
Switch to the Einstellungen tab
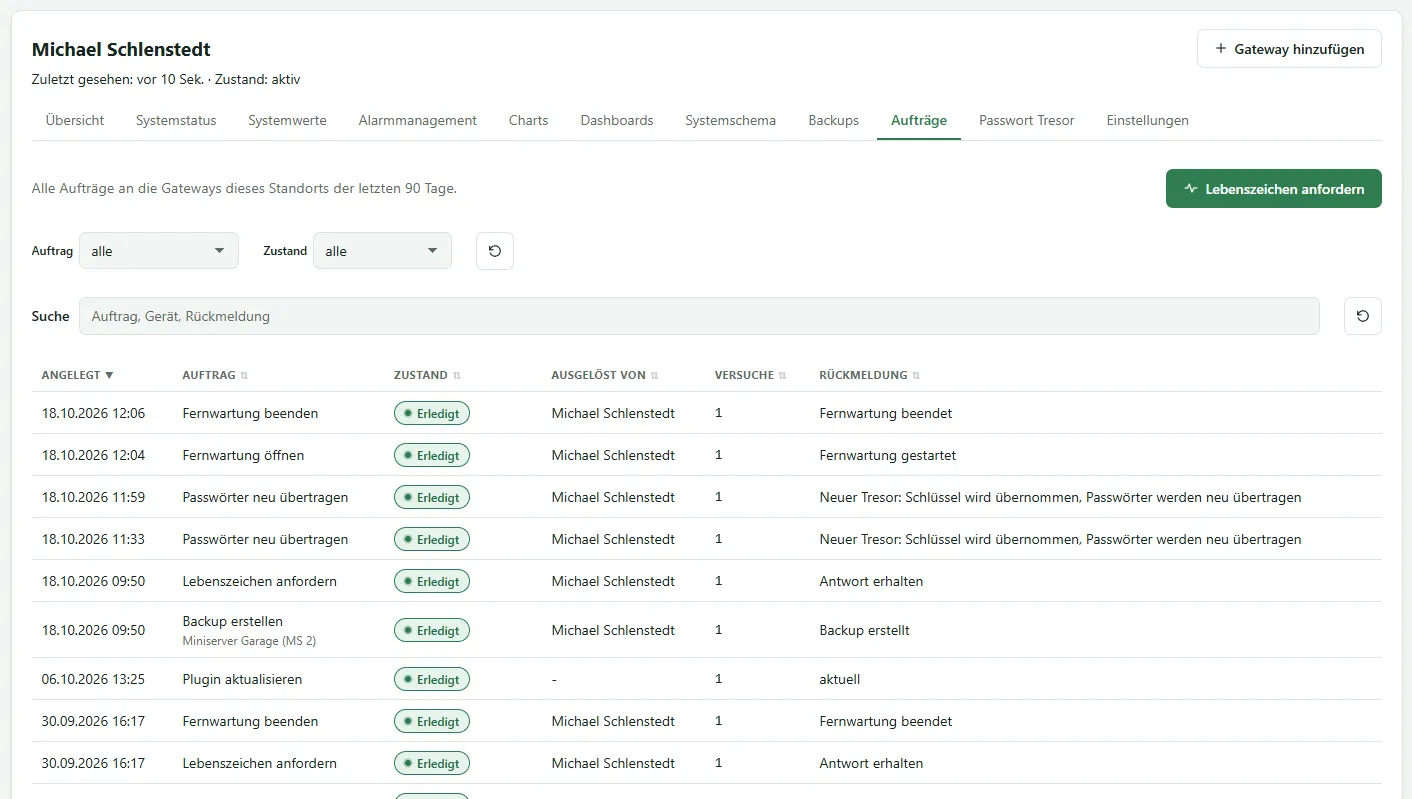click(x=1148, y=120)
